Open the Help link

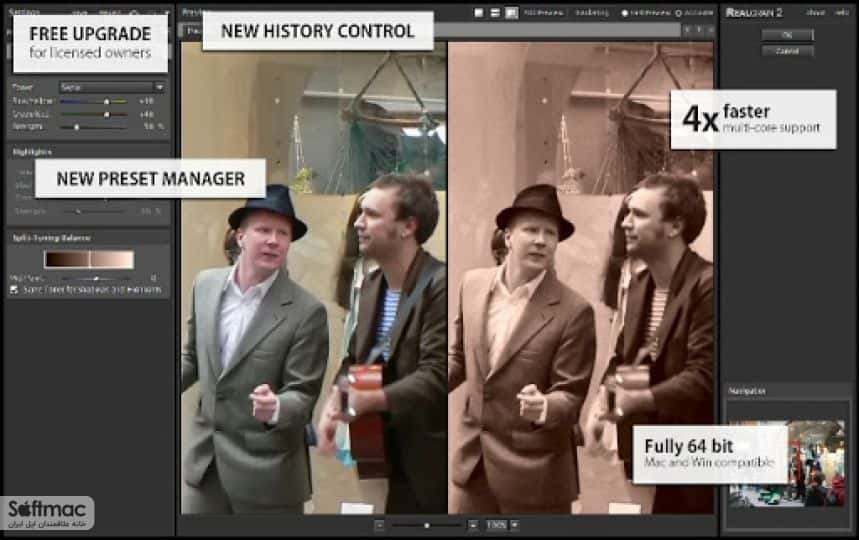tap(843, 13)
